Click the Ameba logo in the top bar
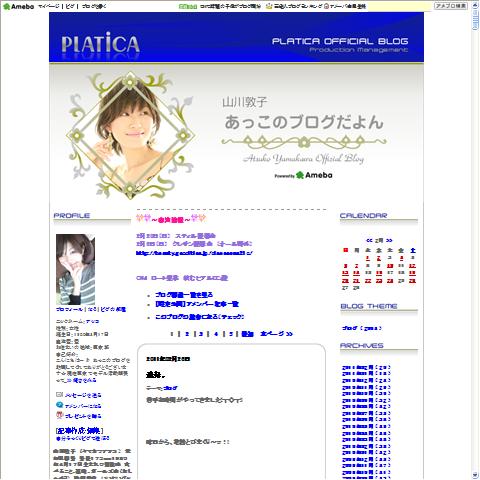Image resolution: width=480 pixels, height=480 pixels. point(19,6)
